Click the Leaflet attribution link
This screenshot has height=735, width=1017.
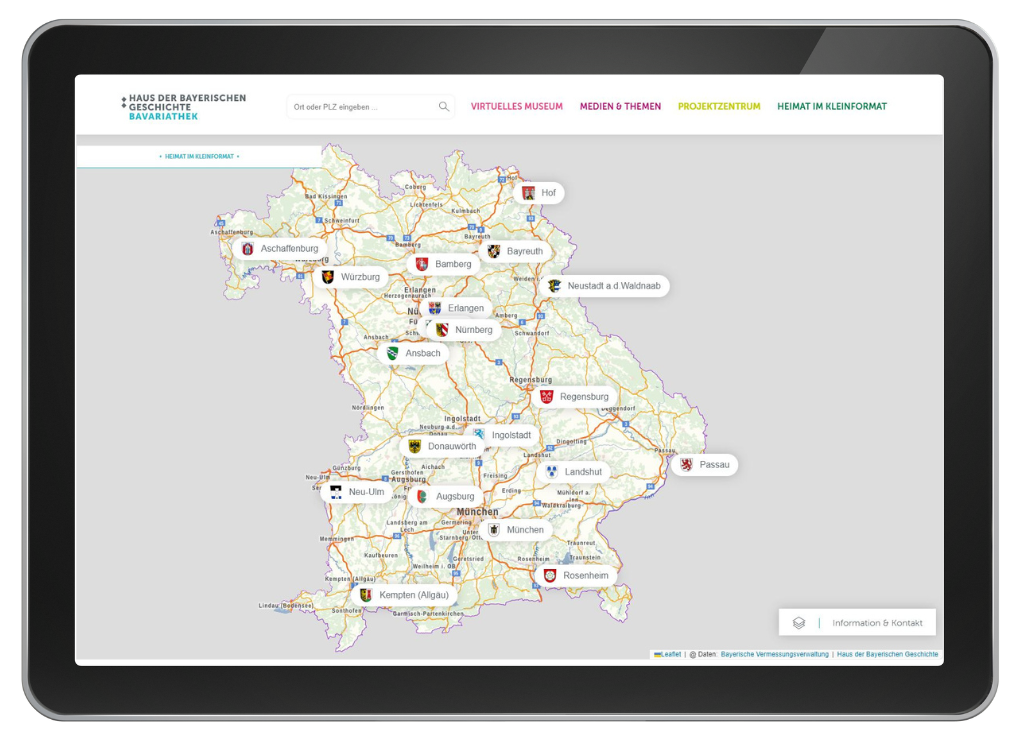670,654
